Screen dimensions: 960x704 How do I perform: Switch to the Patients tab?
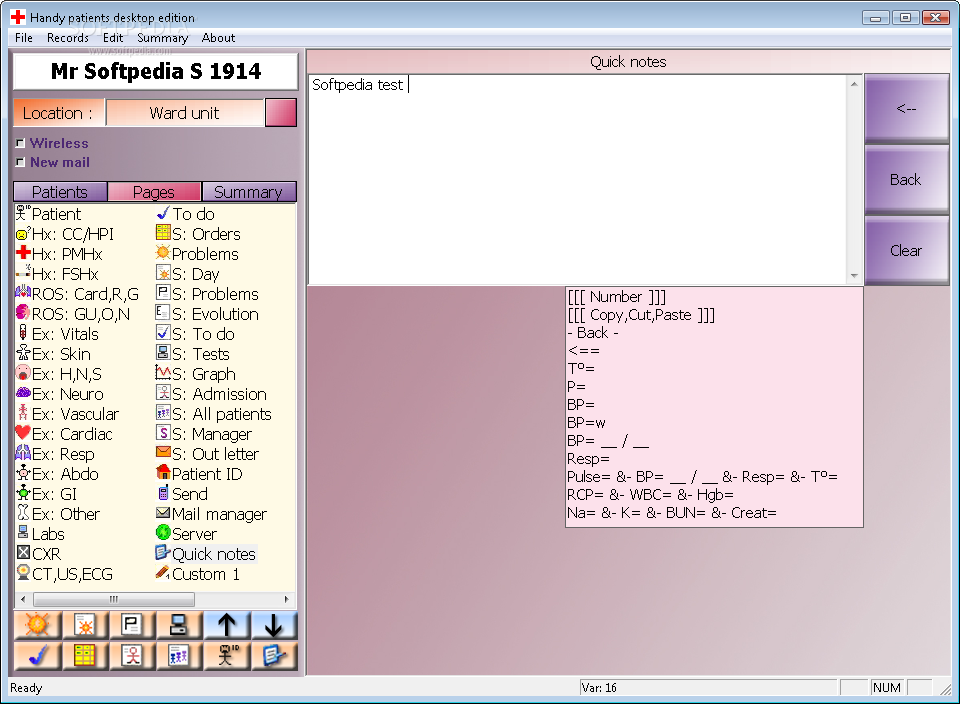pos(60,192)
